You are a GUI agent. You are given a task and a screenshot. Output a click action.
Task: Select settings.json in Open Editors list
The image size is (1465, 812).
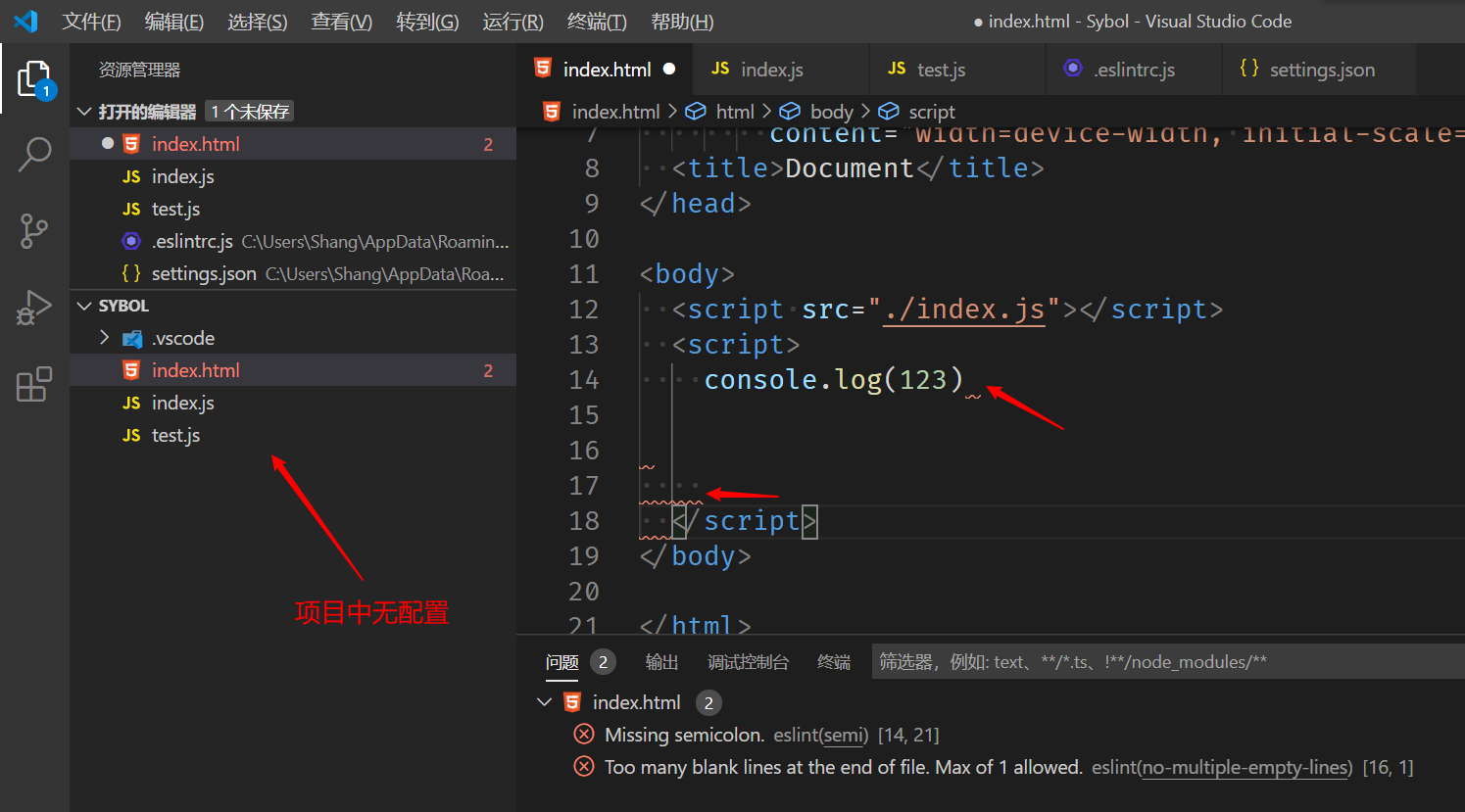(x=293, y=273)
